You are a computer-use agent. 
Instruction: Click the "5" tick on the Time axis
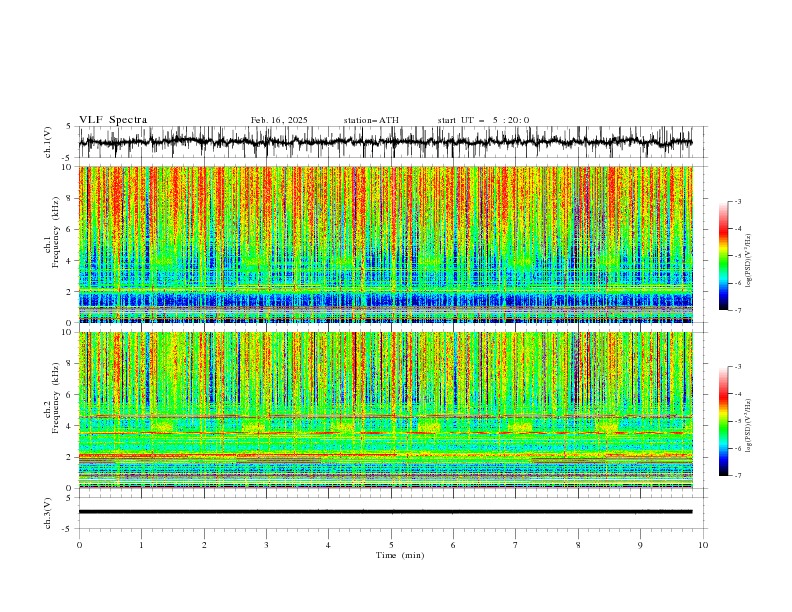click(391, 545)
